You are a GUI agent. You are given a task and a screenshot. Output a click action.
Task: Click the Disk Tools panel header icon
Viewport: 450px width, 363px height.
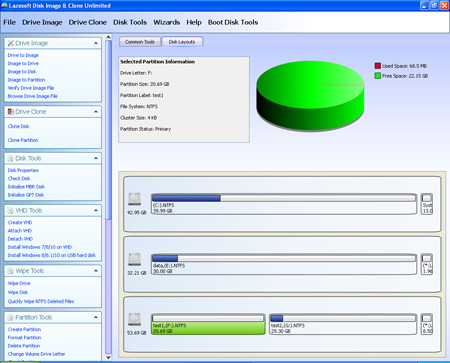(11, 158)
